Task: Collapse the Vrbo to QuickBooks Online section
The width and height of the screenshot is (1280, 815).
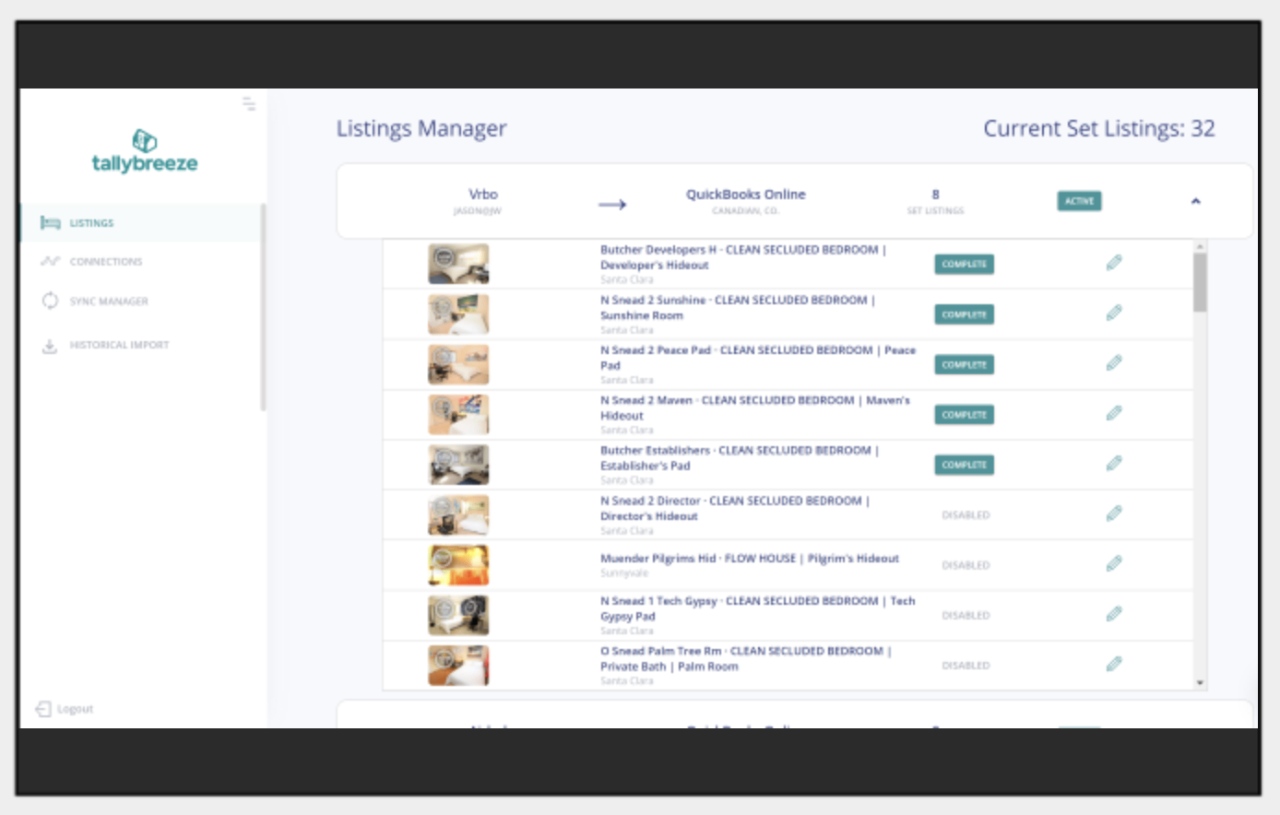Action: (x=1195, y=201)
